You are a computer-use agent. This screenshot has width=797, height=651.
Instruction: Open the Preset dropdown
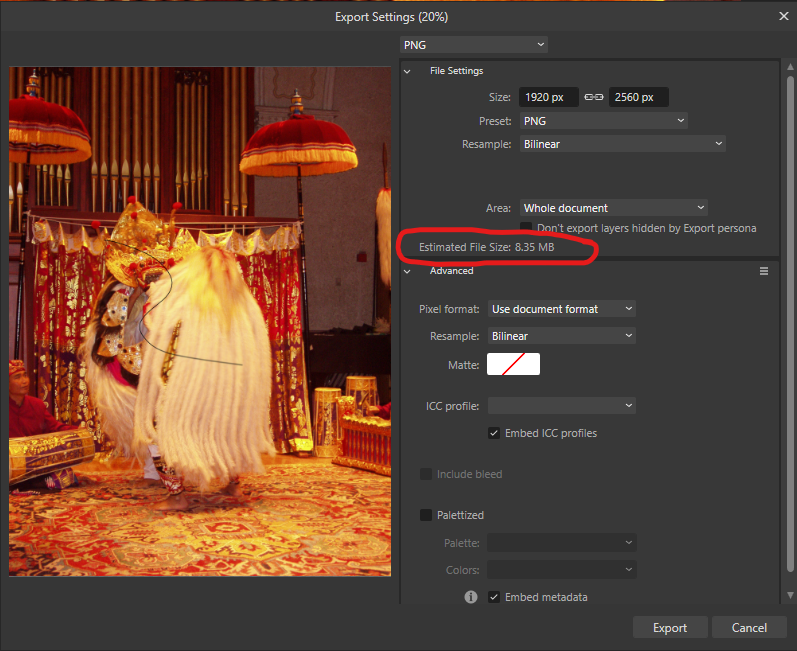[603, 121]
